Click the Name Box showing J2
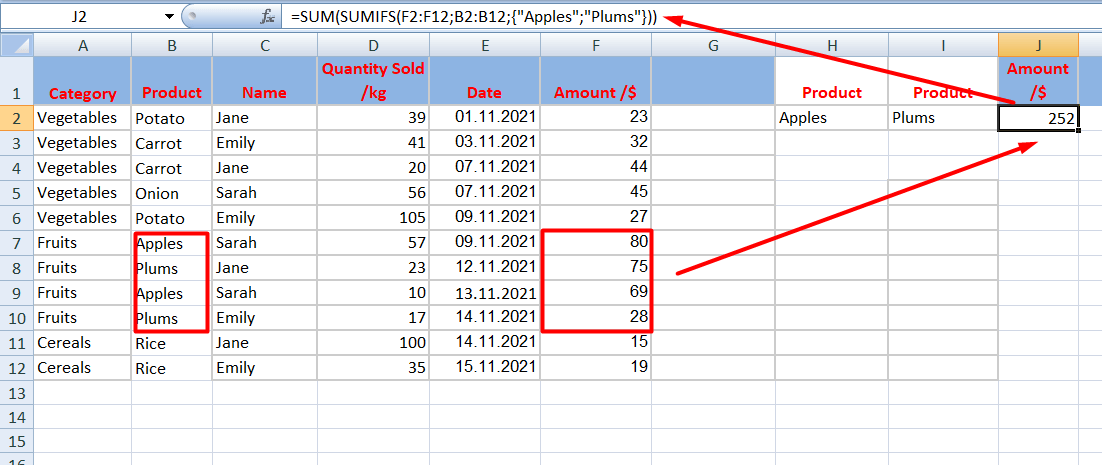 80,17
